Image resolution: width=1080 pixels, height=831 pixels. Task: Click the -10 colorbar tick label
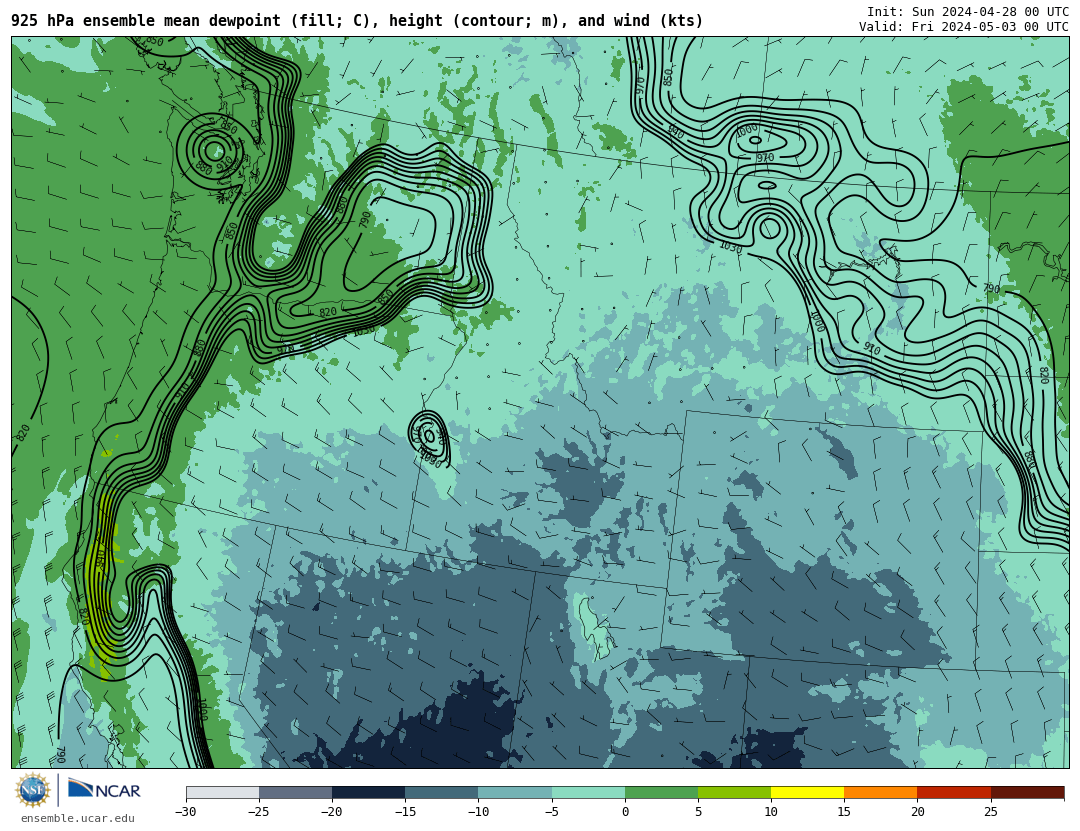[x=477, y=812]
